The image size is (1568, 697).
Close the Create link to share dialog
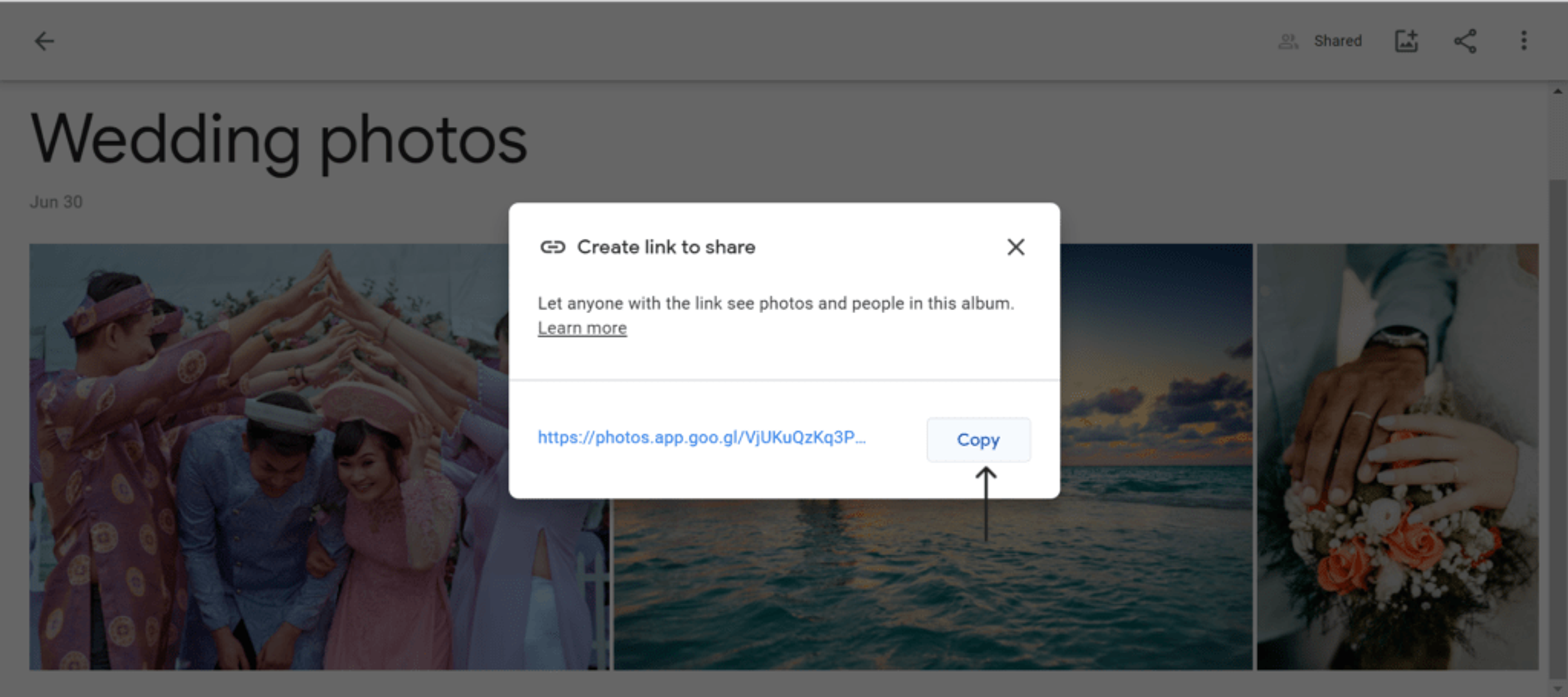click(1015, 247)
